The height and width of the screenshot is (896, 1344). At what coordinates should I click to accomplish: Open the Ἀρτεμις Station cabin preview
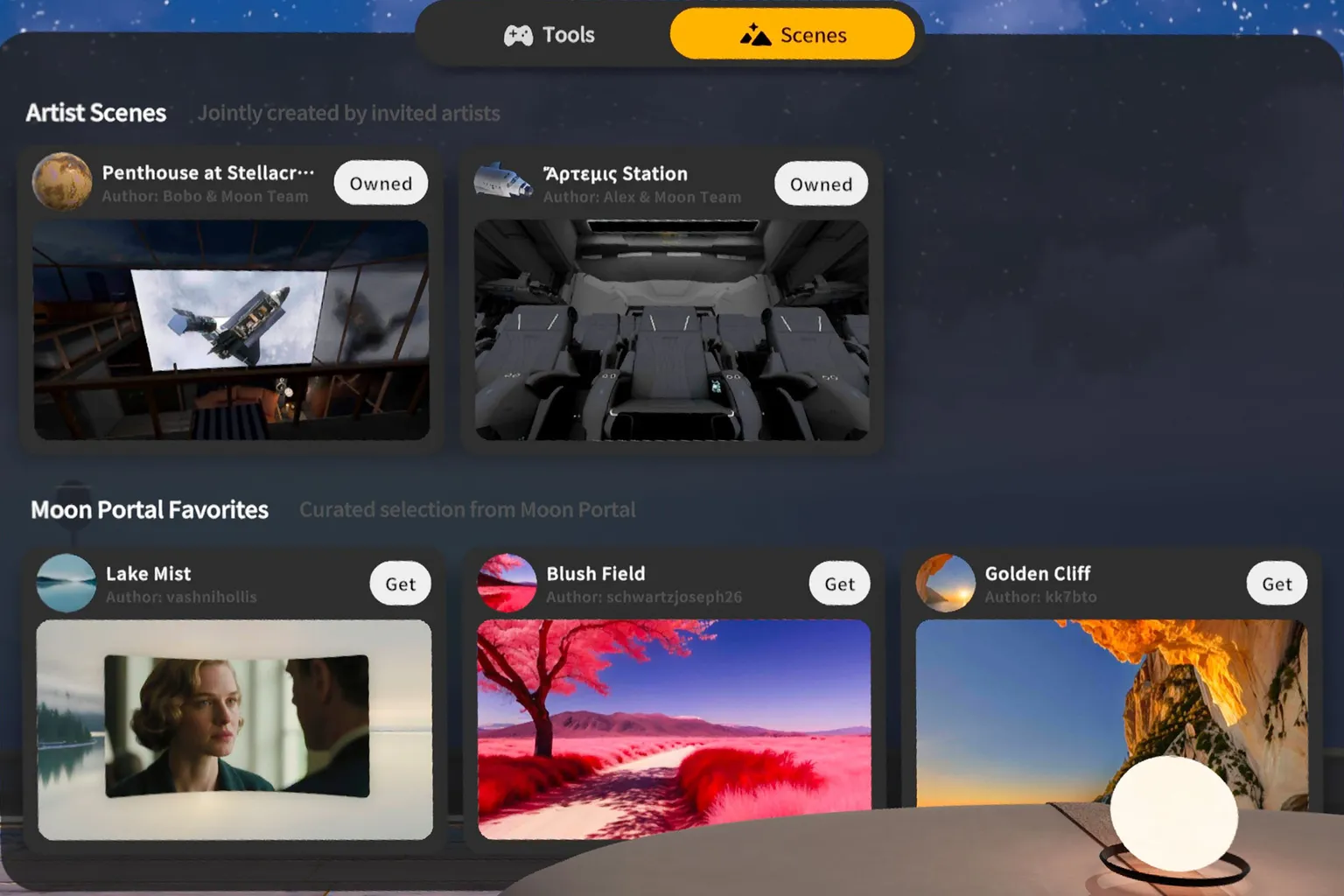pyautogui.click(x=672, y=330)
